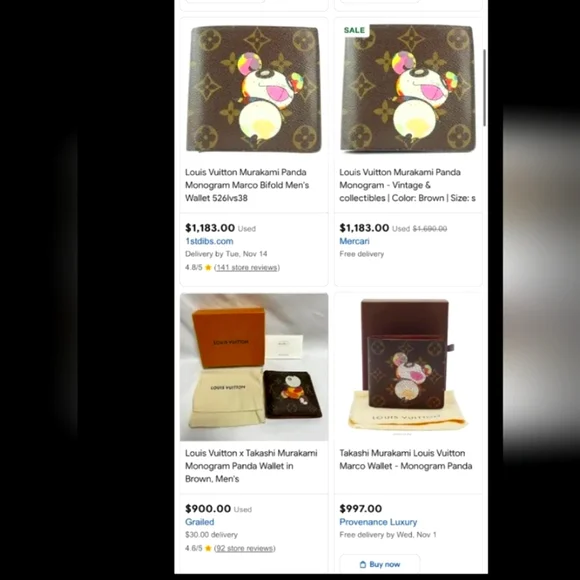Open the Grailed seller link
Viewport: 580px width, 580px height.
199,522
